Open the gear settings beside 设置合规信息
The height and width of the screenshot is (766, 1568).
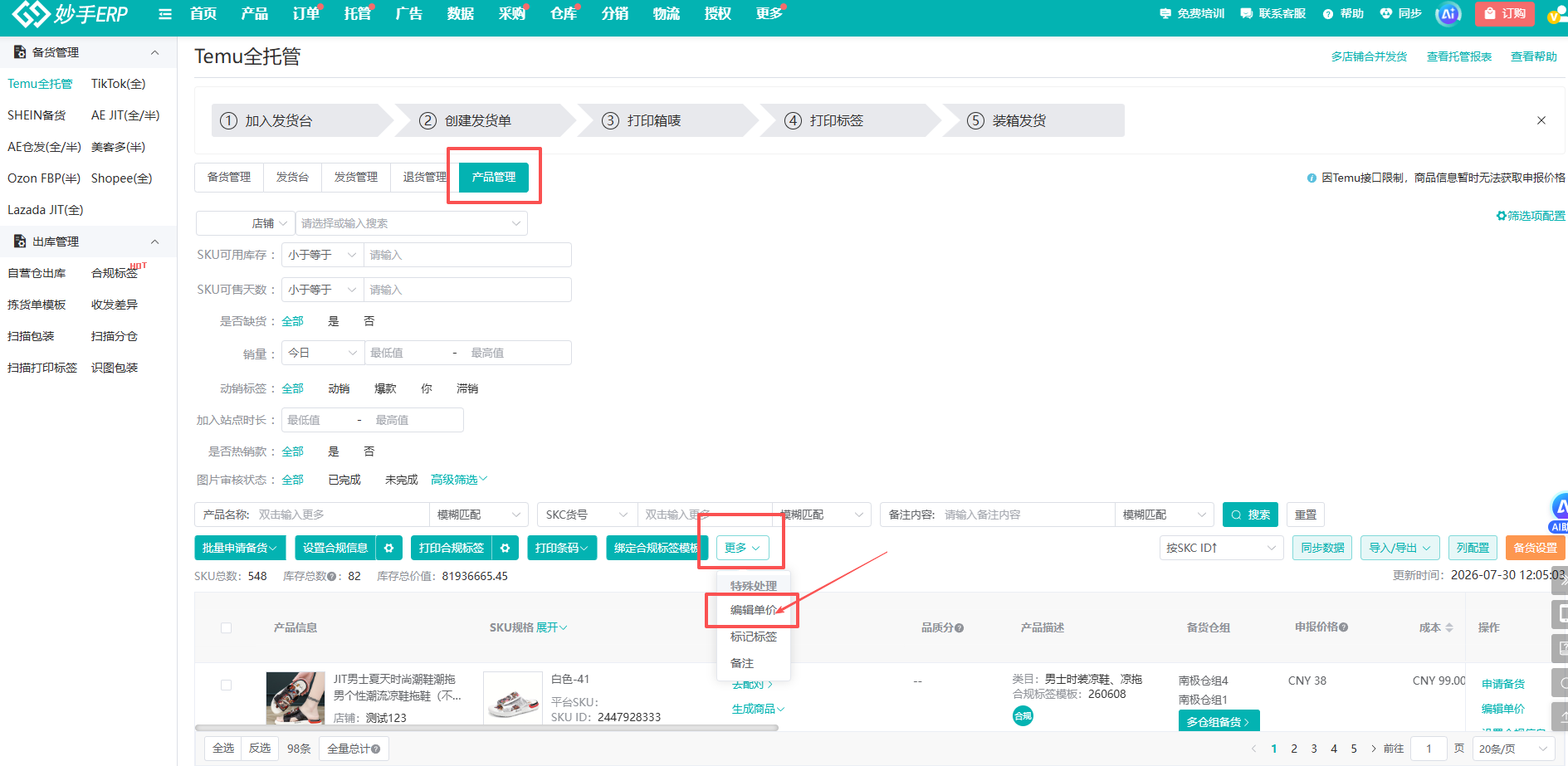388,548
